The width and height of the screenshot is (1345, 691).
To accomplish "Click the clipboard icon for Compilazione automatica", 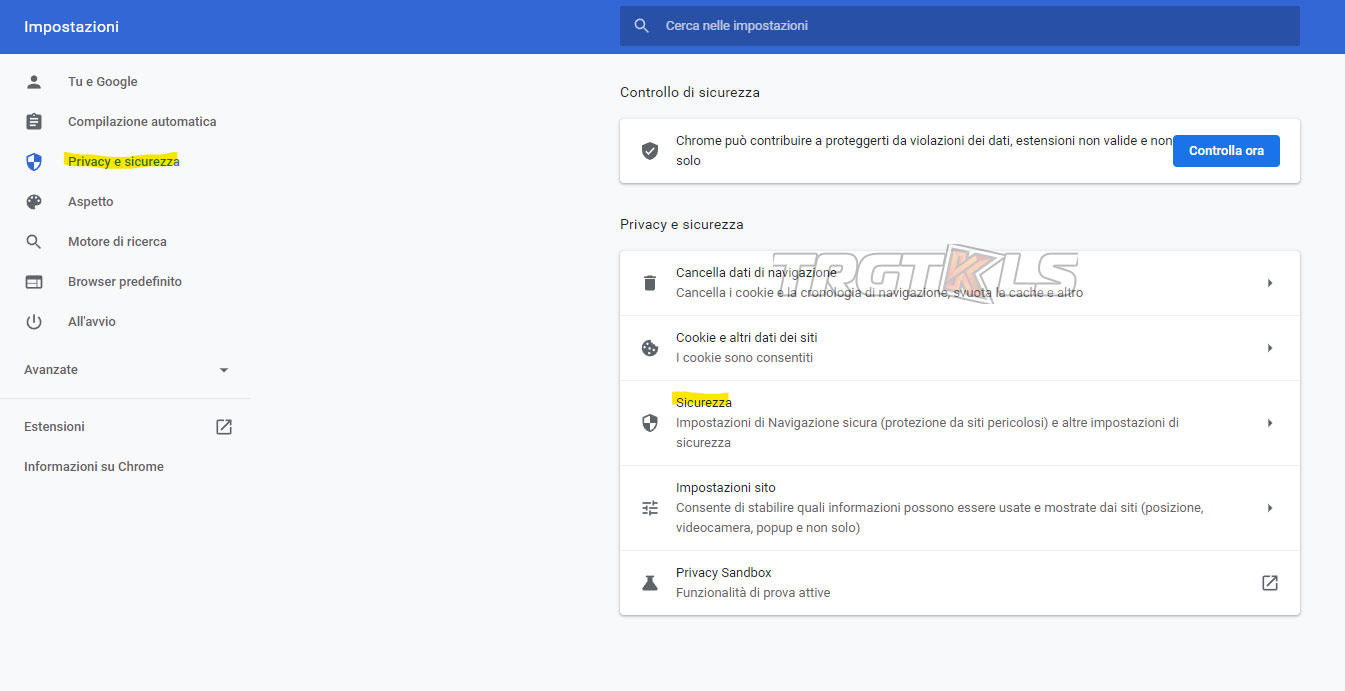I will [x=34, y=122].
